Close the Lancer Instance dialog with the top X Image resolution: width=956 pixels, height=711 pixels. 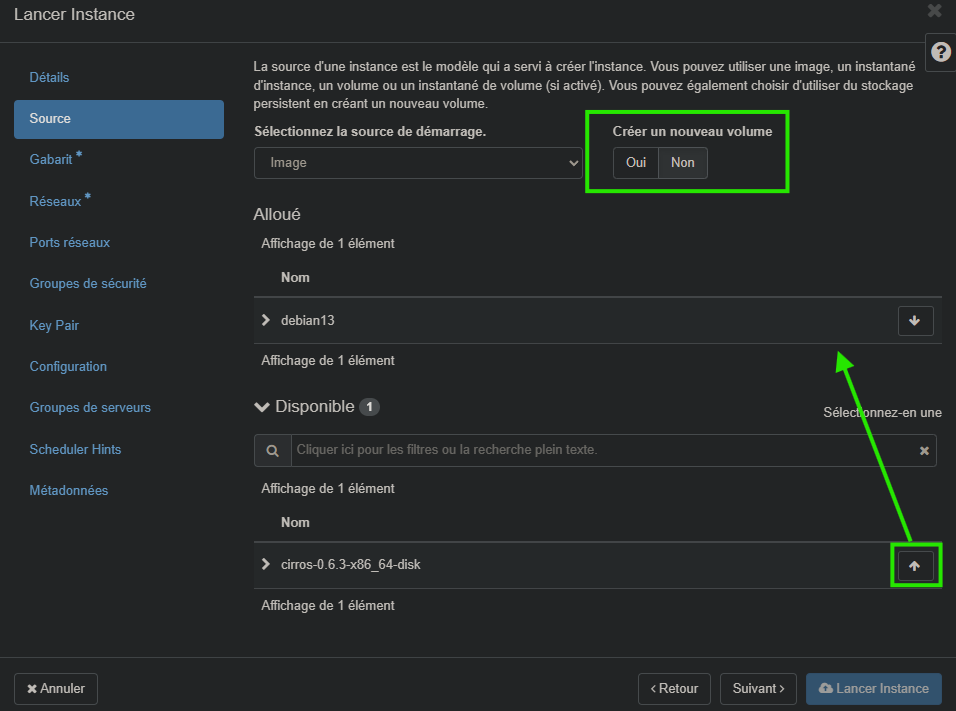(x=934, y=11)
